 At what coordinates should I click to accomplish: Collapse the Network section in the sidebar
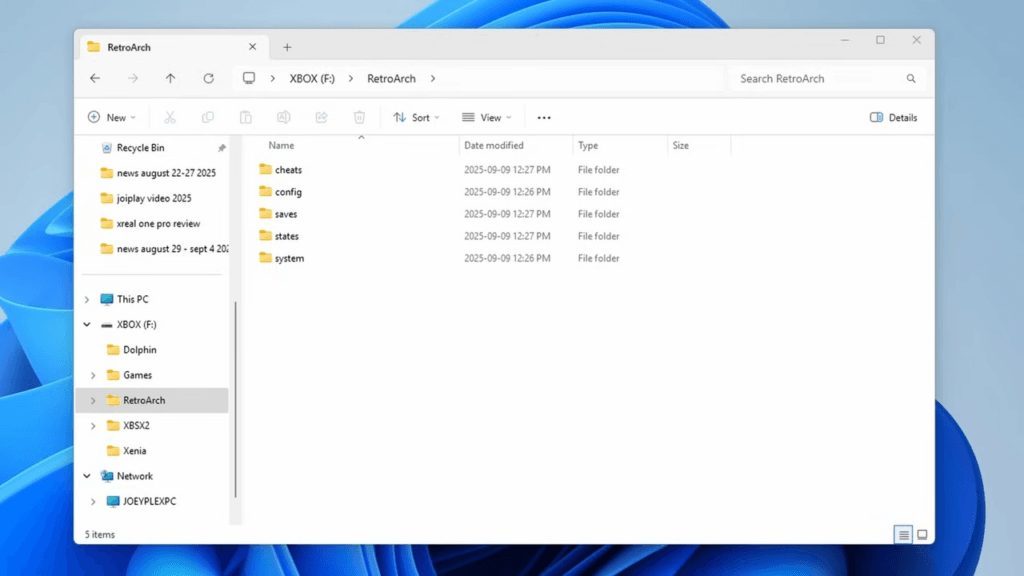click(x=87, y=476)
